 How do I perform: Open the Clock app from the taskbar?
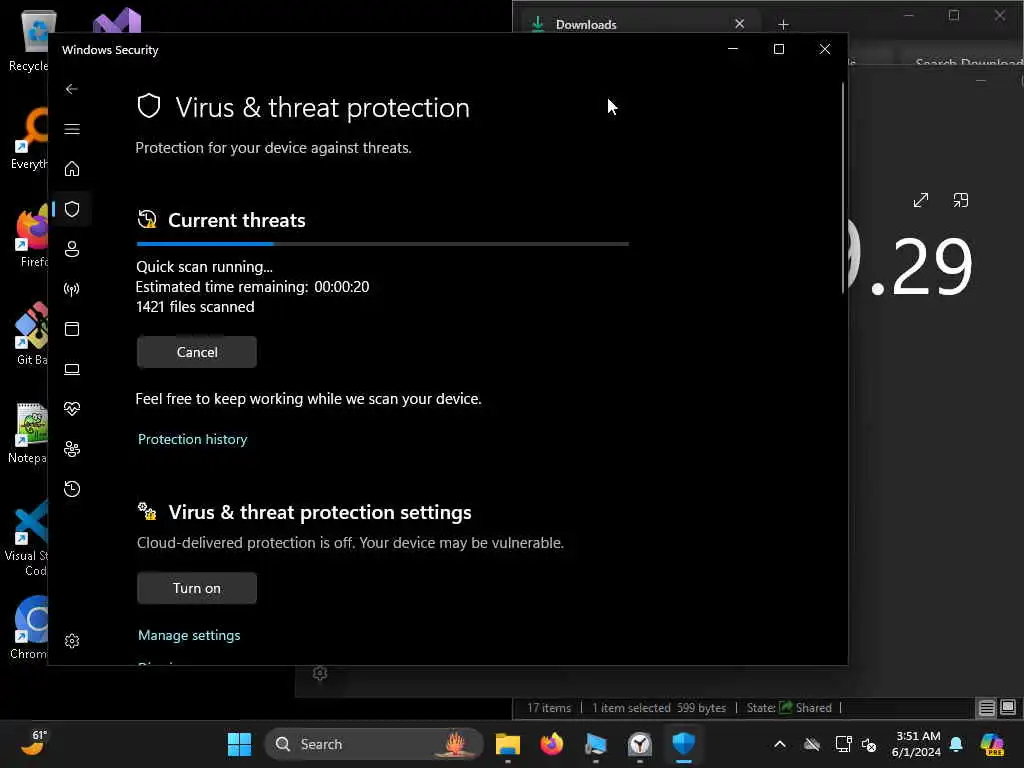pyautogui.click(x=640, y=744)
